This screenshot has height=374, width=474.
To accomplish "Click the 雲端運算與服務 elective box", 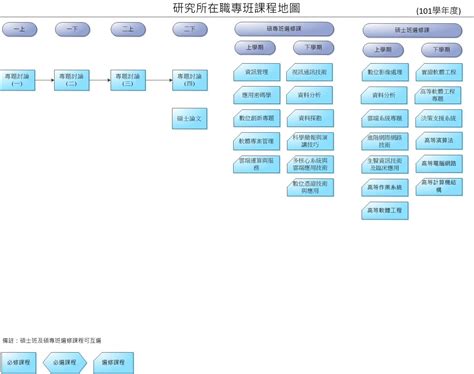I will pyautogui.click(x=257, y=164).
